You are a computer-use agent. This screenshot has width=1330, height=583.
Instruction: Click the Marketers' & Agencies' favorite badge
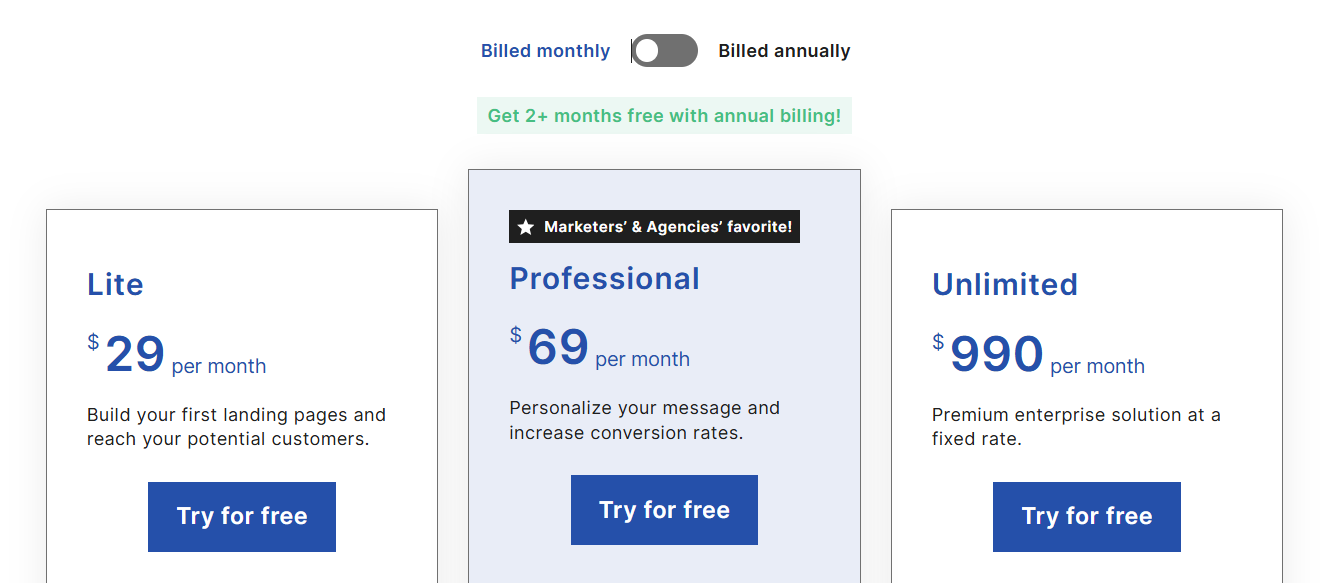click(x=653, y=226)
